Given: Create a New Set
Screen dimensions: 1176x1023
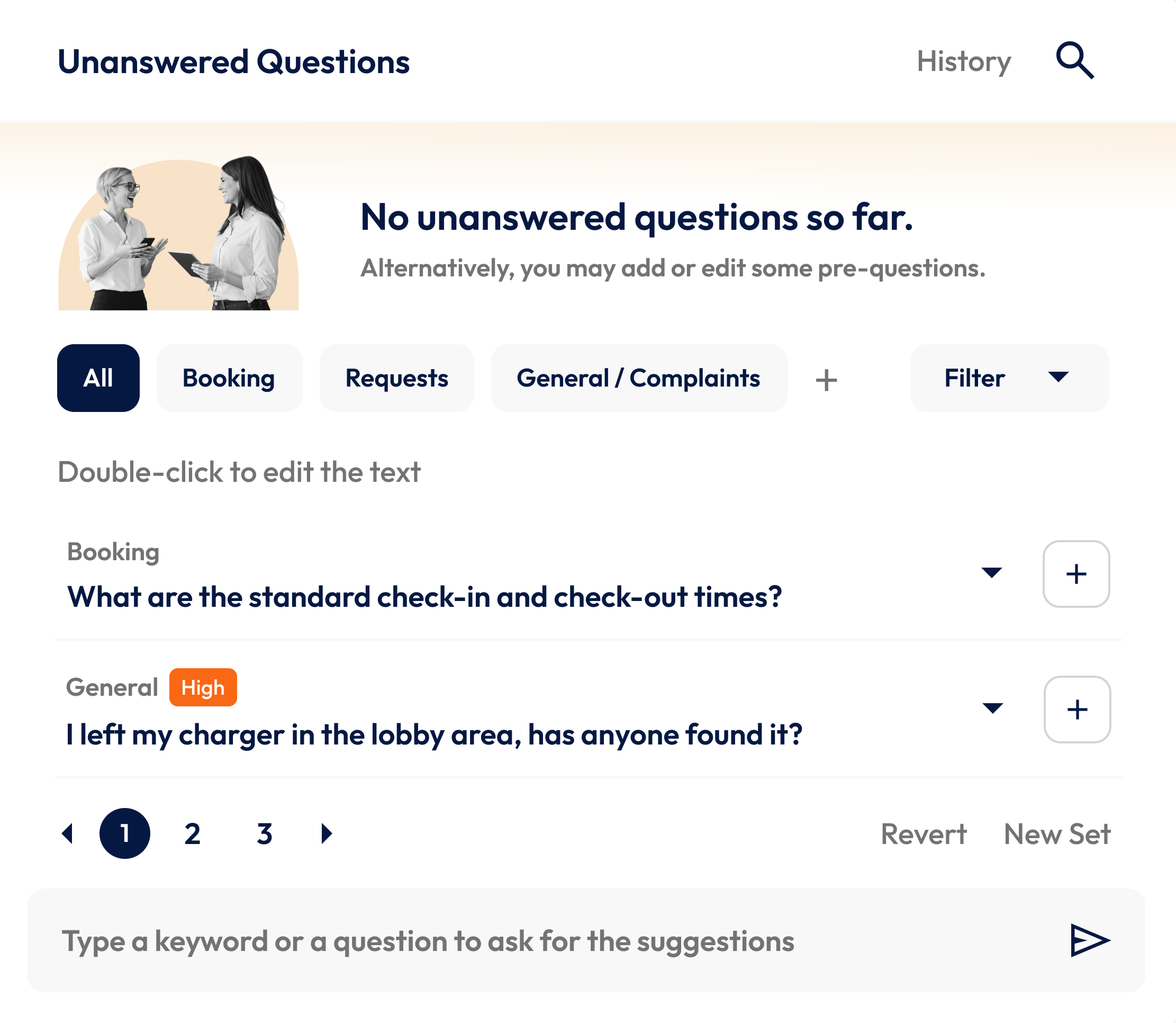Looking at the screenshot, I should pos(1057,834).
